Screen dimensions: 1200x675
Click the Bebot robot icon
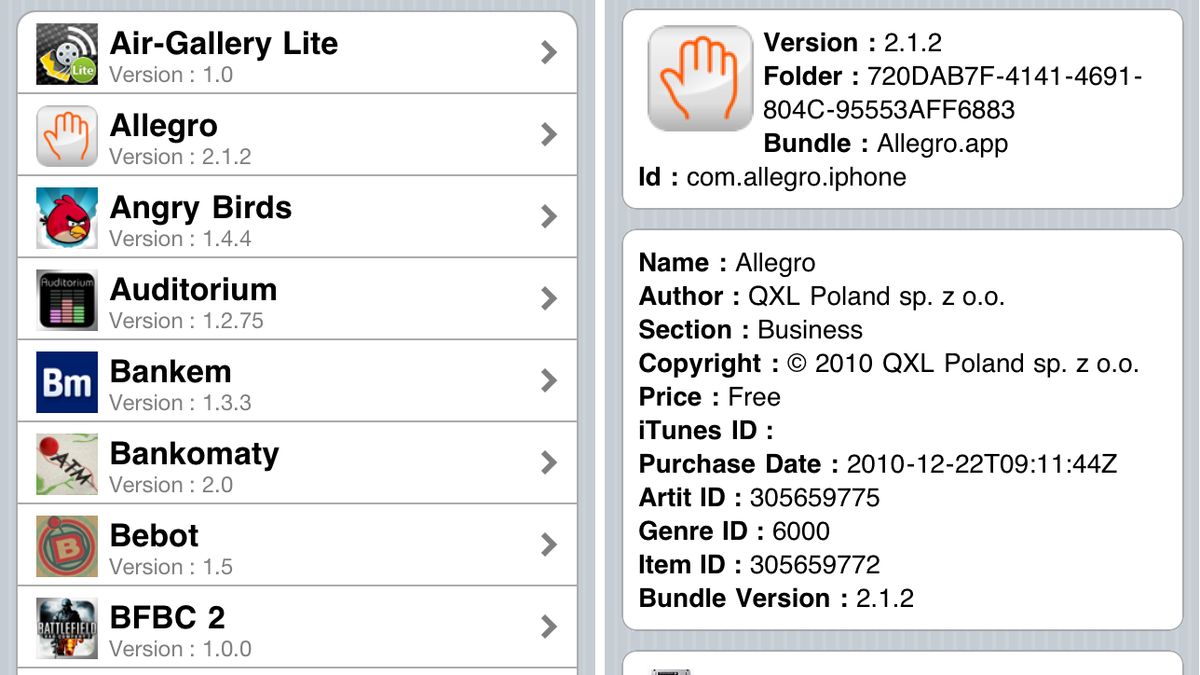pyautogui.click(x=67, y=545)
